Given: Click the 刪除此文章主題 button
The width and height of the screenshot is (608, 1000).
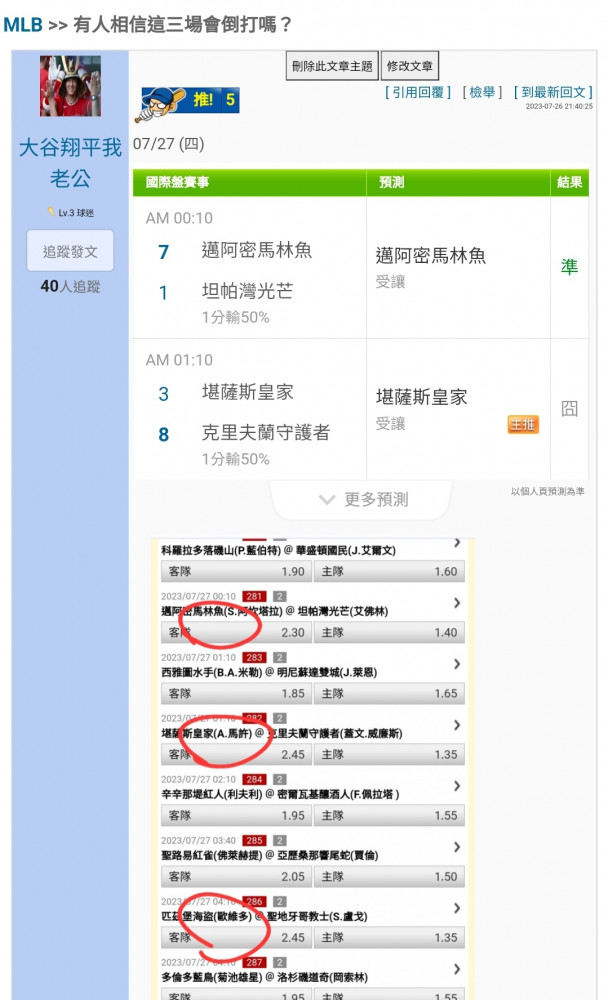Looking at the screenshot, I should click(x=332, y=66).
